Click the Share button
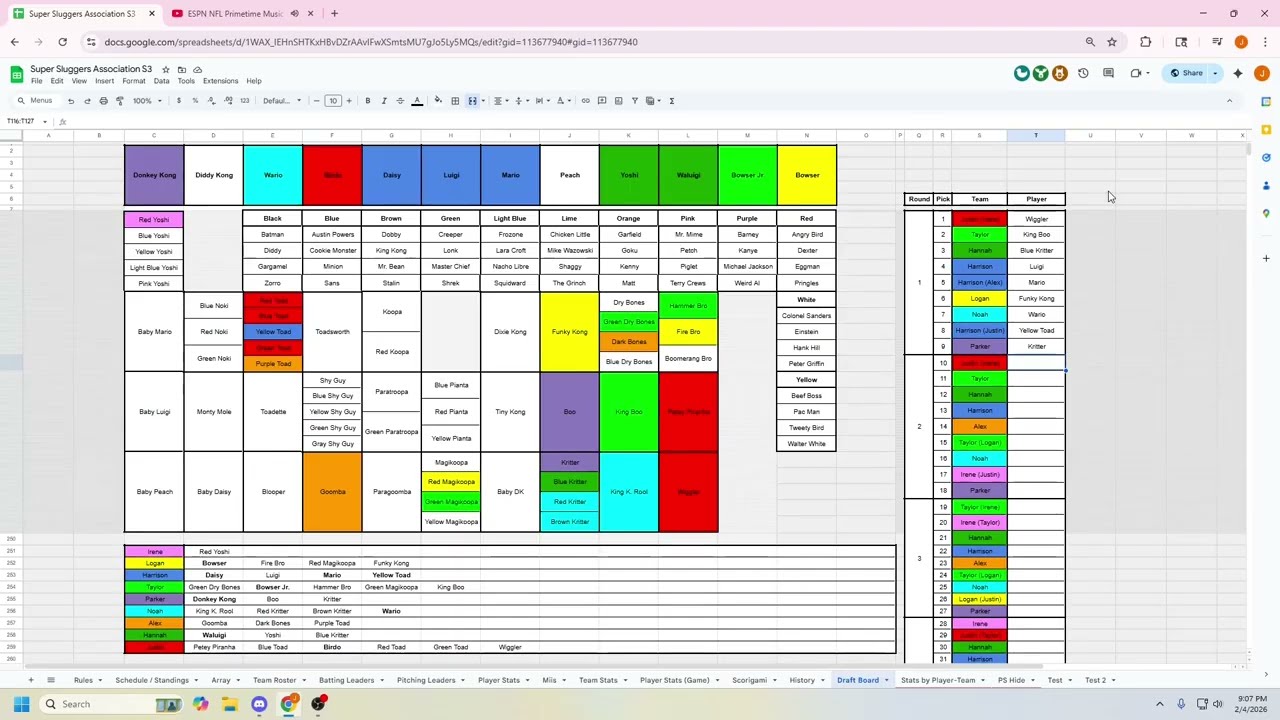Image resolution: width=1280 pixels, height=720 pixels. pyautogui.click(x=1187, y=73)
